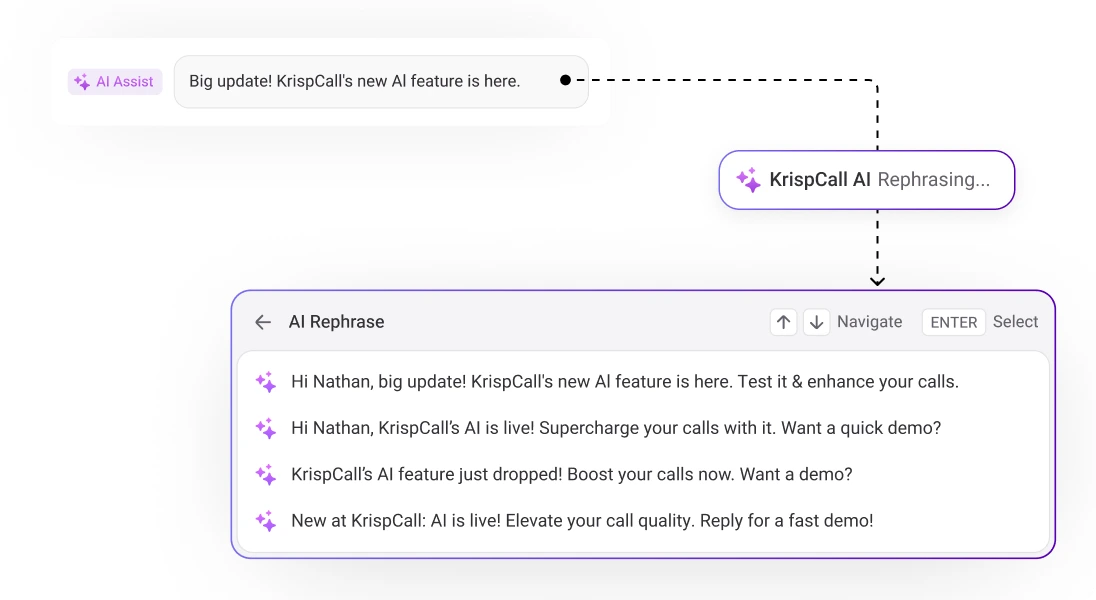Click the KrispCall AI Rephrasing pill
This screenshot has width=1096, height=600.
(867, 180)
